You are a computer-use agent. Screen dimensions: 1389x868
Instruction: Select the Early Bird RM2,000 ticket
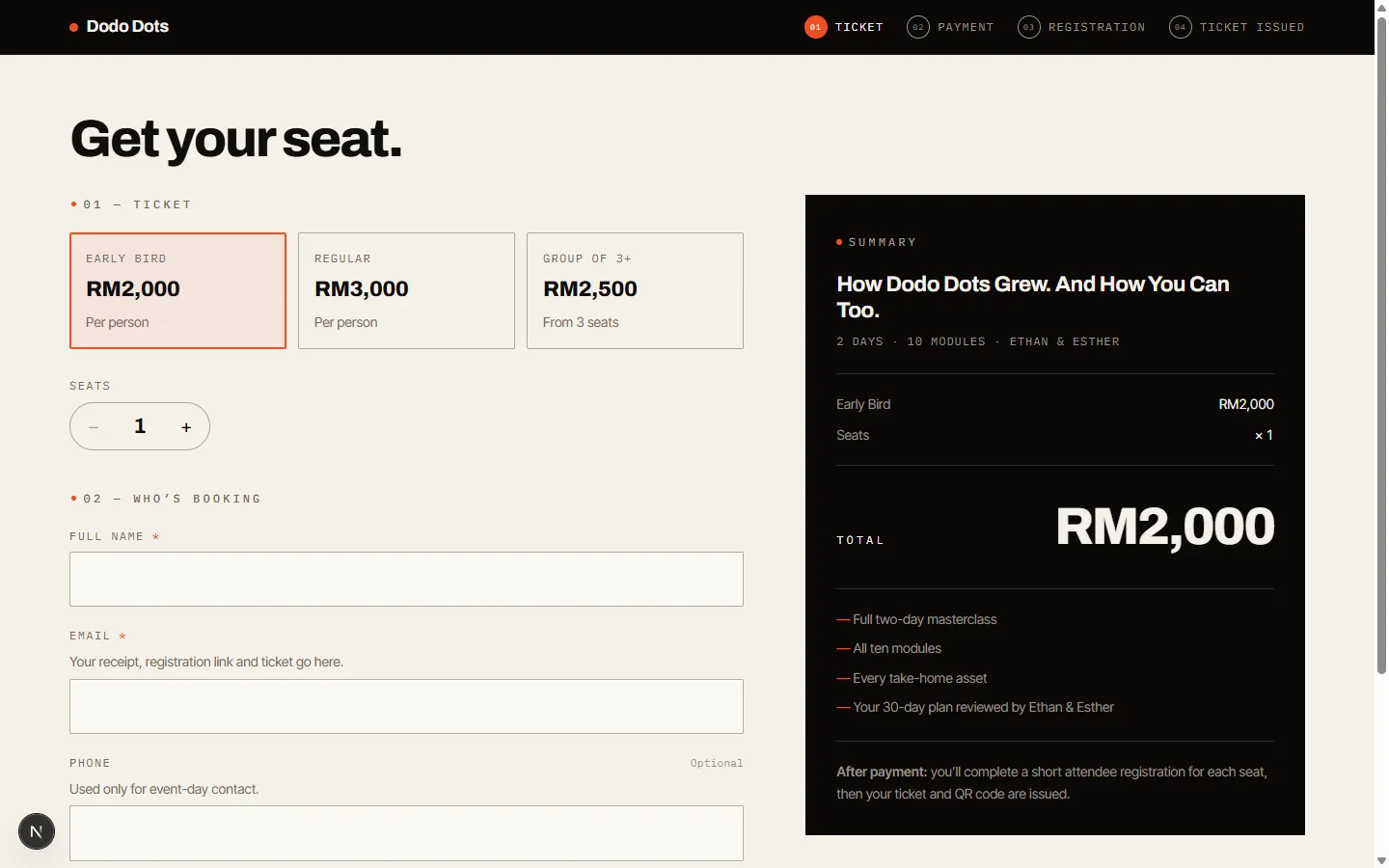point(177,290)
